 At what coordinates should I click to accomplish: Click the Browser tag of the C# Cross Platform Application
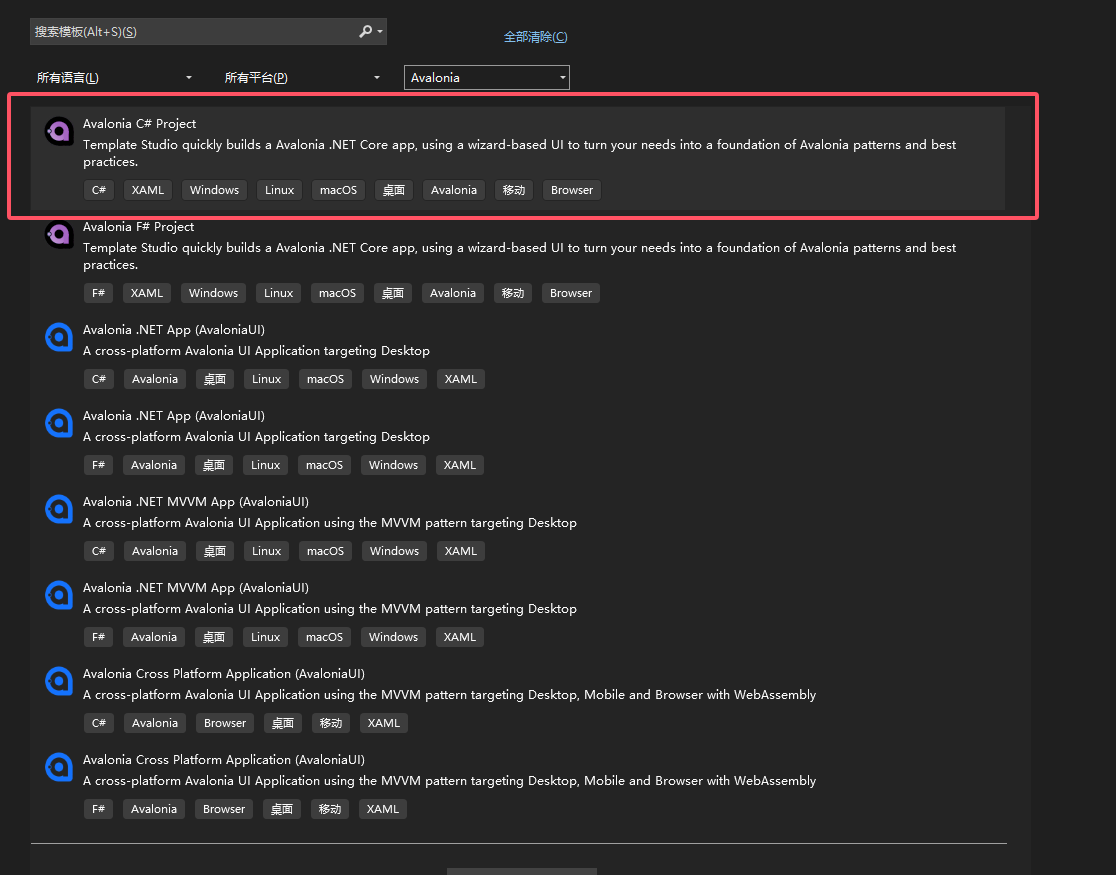coord(225,723)
